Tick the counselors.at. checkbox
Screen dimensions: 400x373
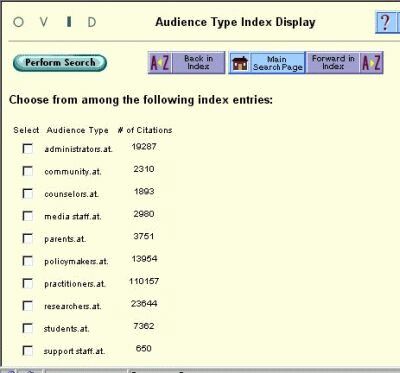tap(28, 193)
